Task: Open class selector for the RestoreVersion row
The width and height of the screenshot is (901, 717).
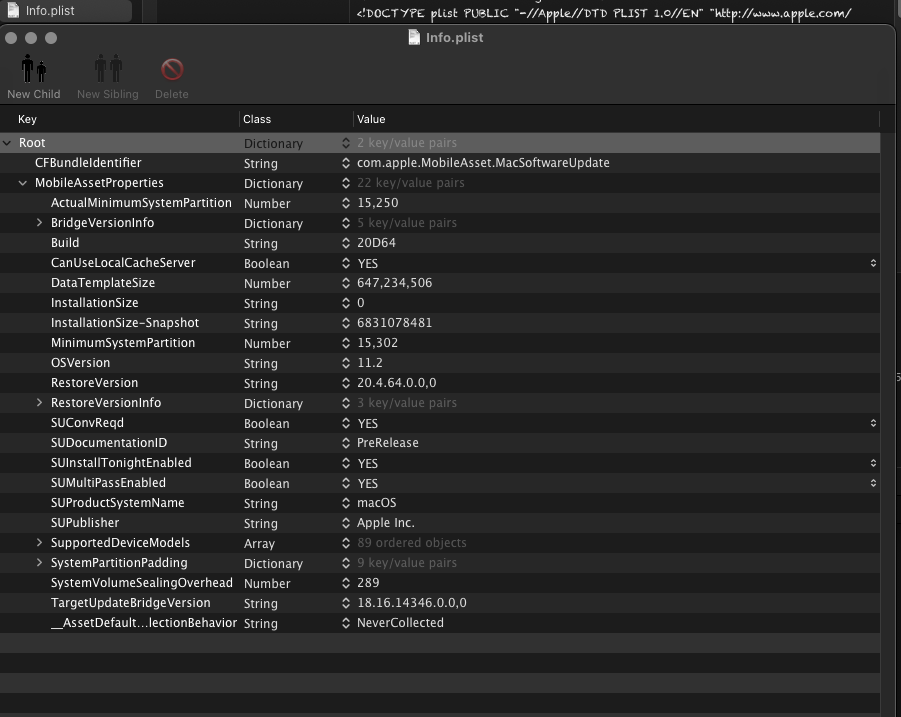Action: (345, 383)
